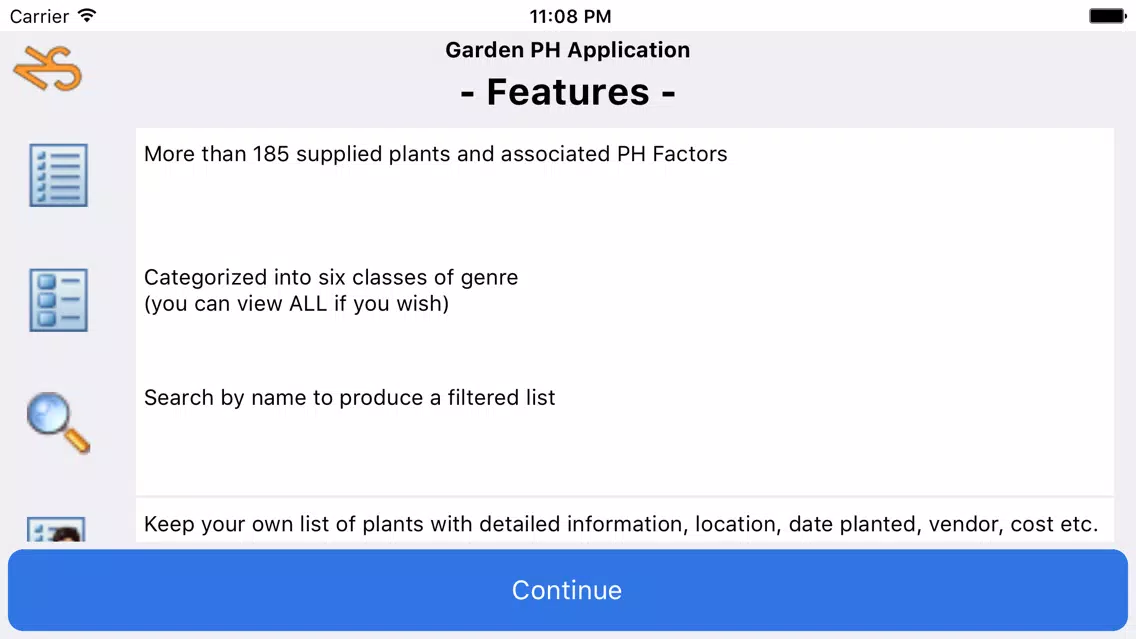Tap 'Search by name to produce a filtered list'
This screenshot has height=639, width=1136.
coord(349,397)
